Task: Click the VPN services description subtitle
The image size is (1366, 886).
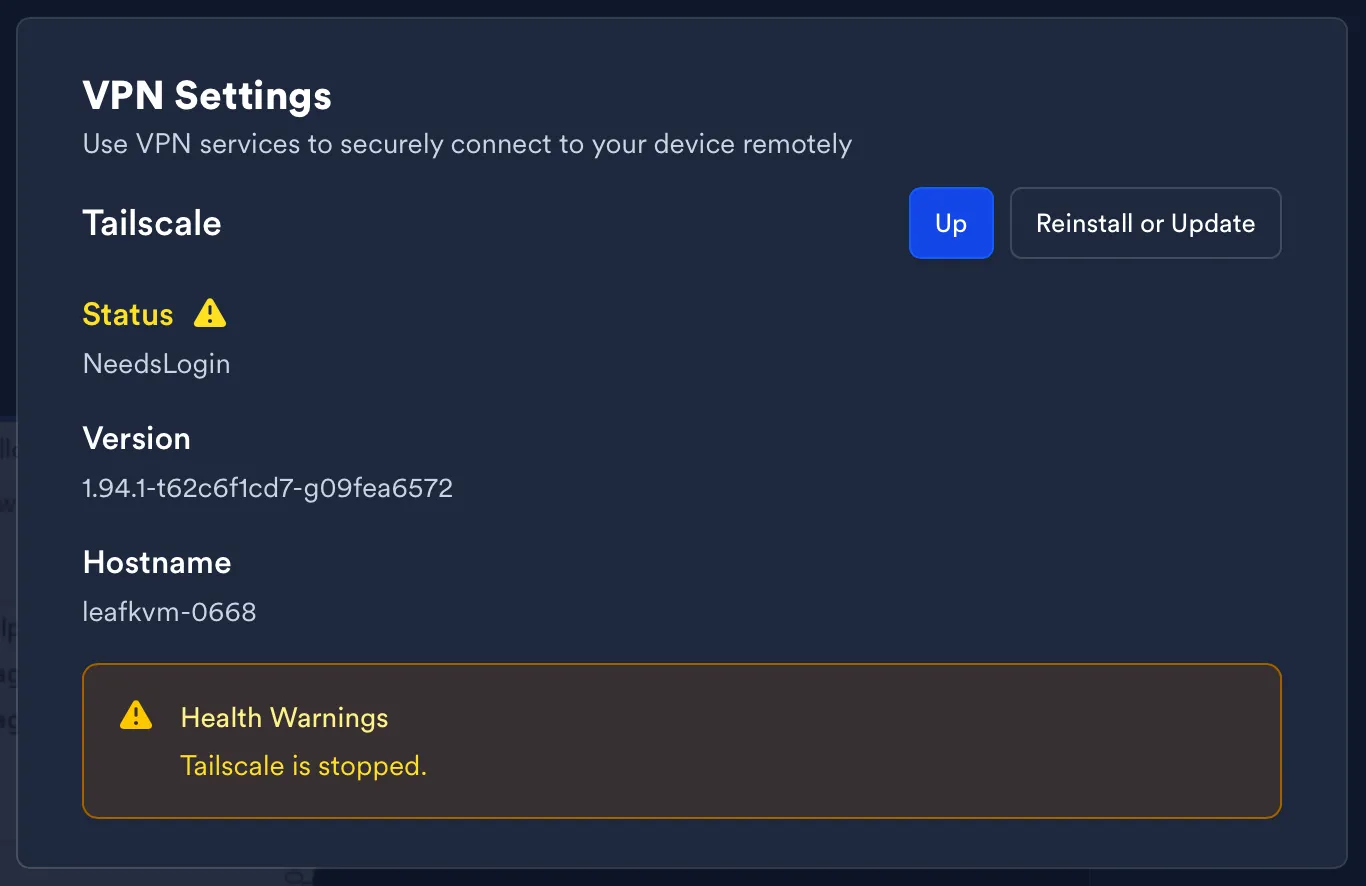Action: click(x=467, y=144)
